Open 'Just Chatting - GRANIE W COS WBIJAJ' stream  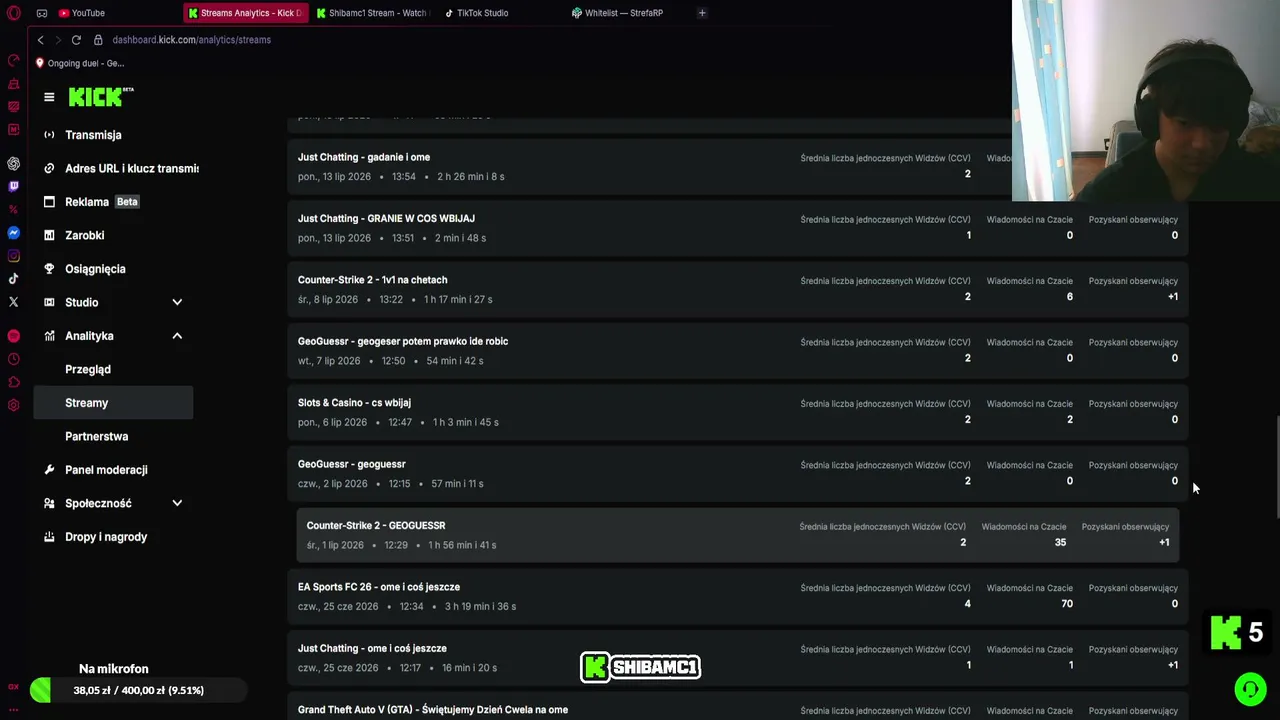738,228
